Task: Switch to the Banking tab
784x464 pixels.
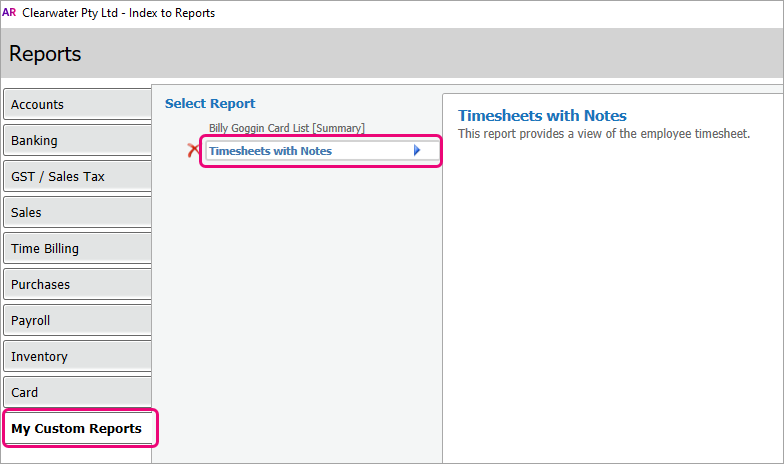Action: click(78, 140)
